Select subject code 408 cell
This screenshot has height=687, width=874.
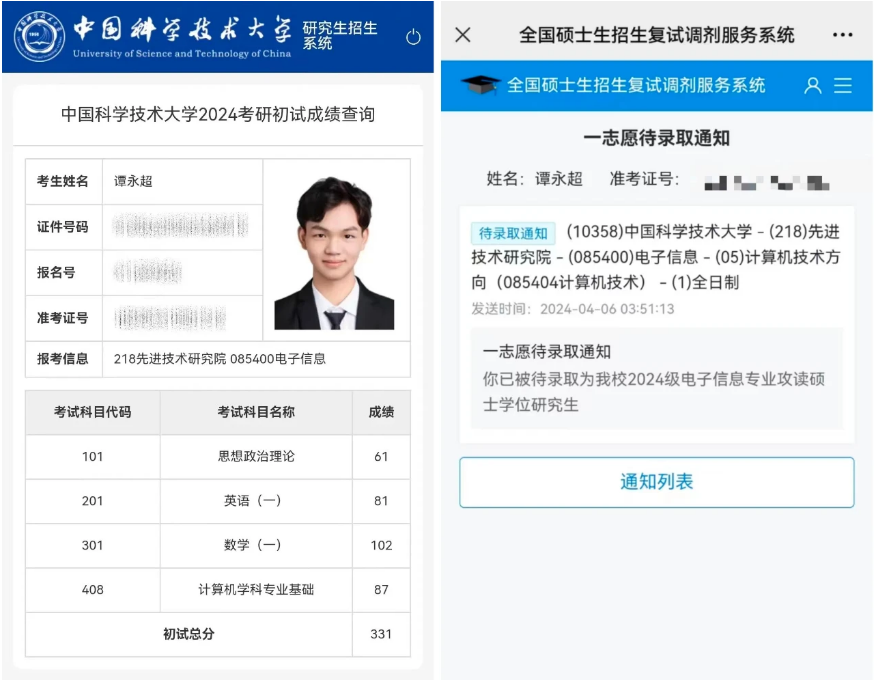click(x=93, y=589)
